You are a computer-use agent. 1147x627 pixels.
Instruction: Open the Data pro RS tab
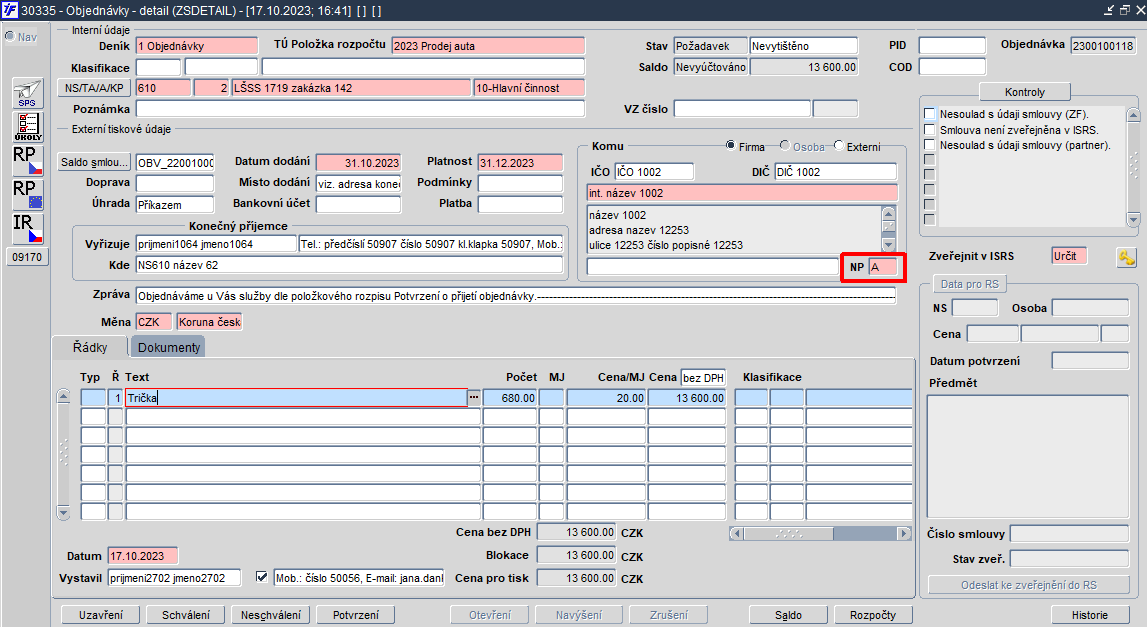point(969,284)
